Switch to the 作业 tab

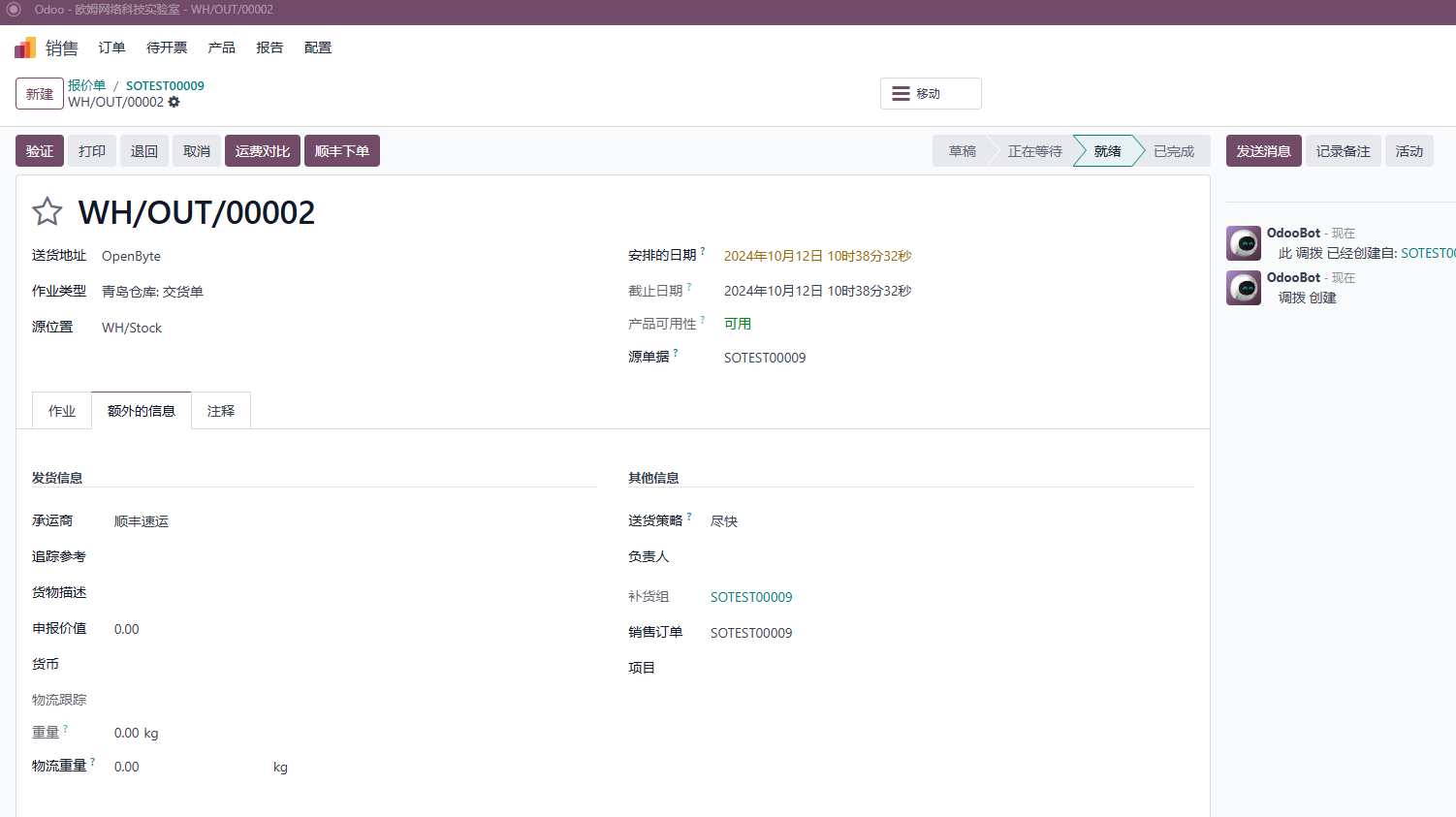[62, 411]
